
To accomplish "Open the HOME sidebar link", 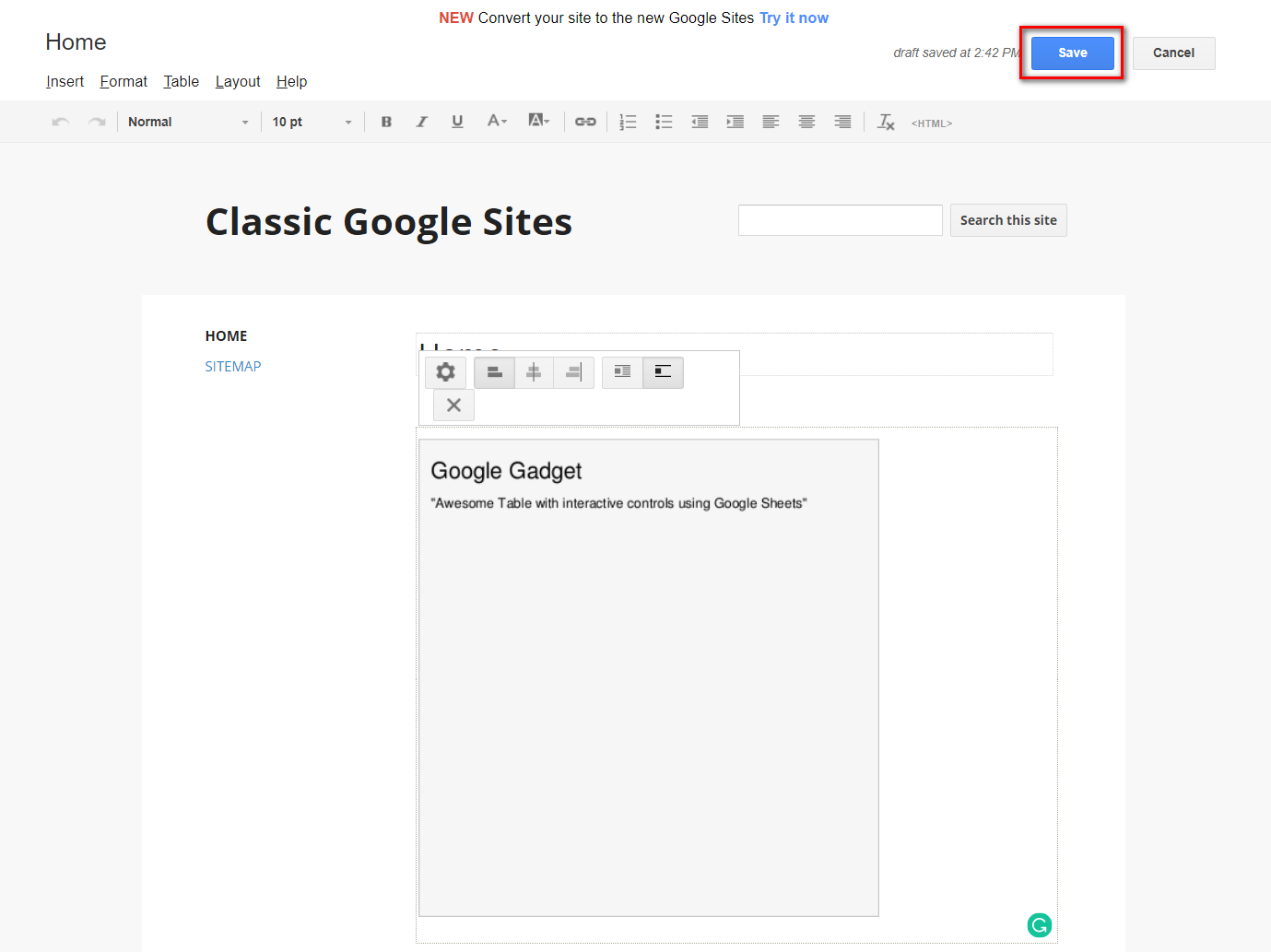I will tap(226, 335).
